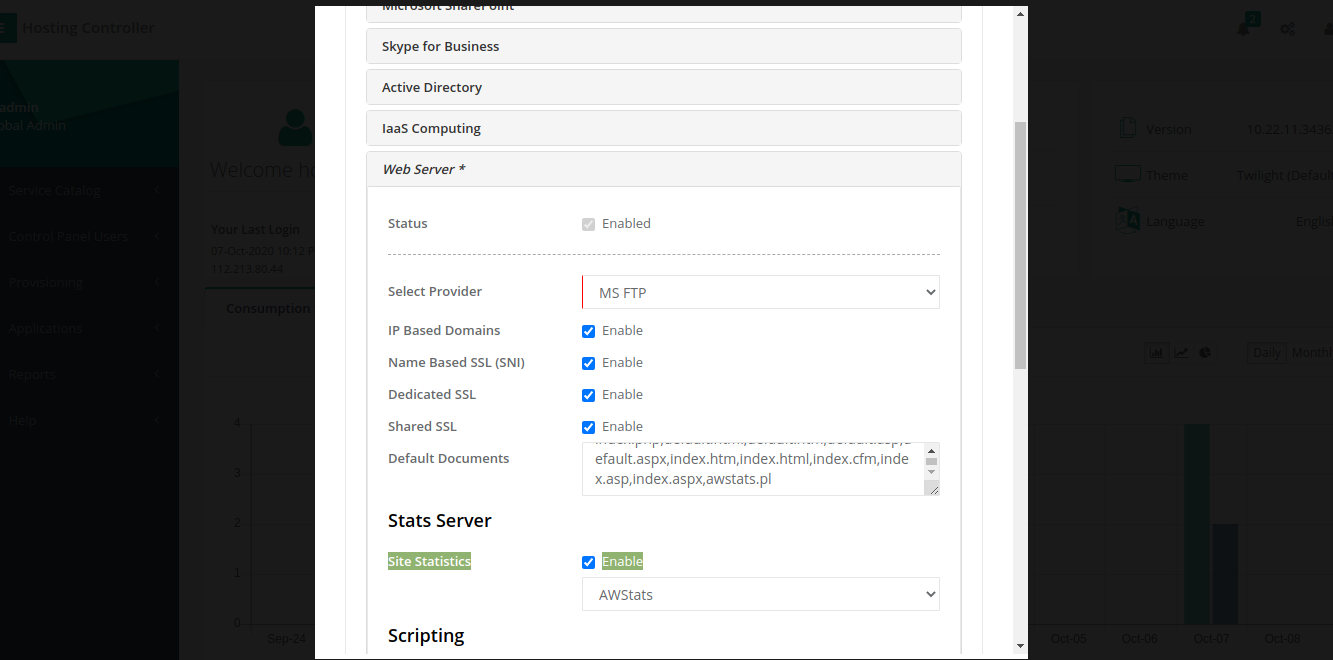
Task: Open the Select Provider MS FTP dropdown
Action: tap(761, 292)
